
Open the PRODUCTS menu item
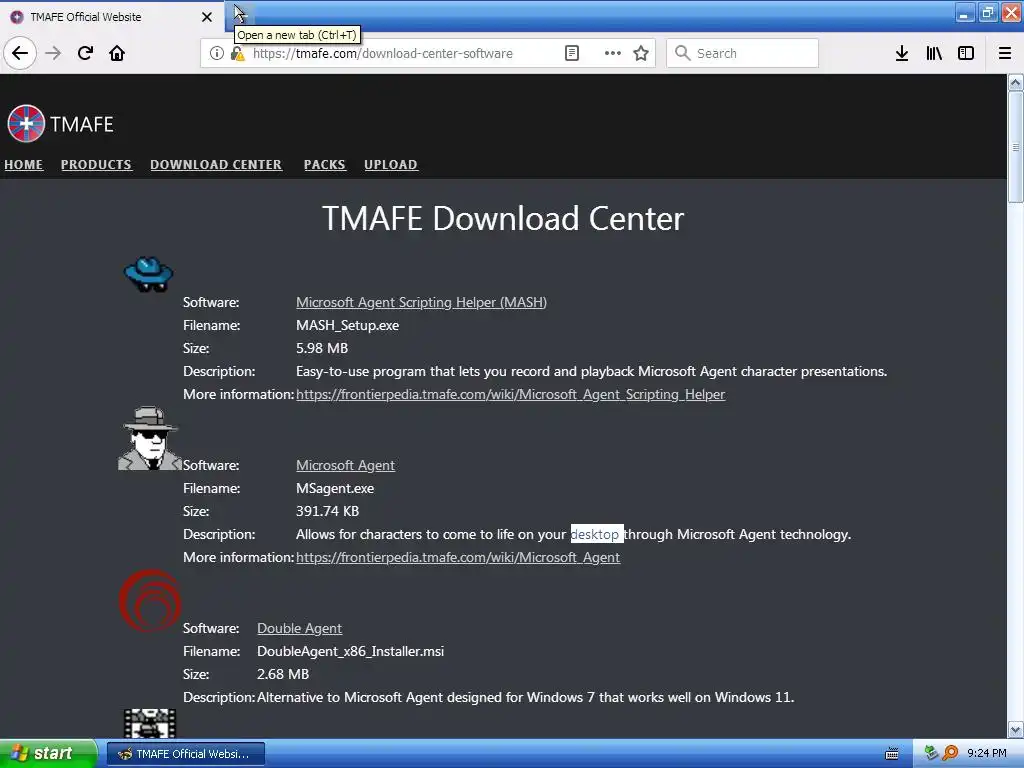(x=96, y=165)
